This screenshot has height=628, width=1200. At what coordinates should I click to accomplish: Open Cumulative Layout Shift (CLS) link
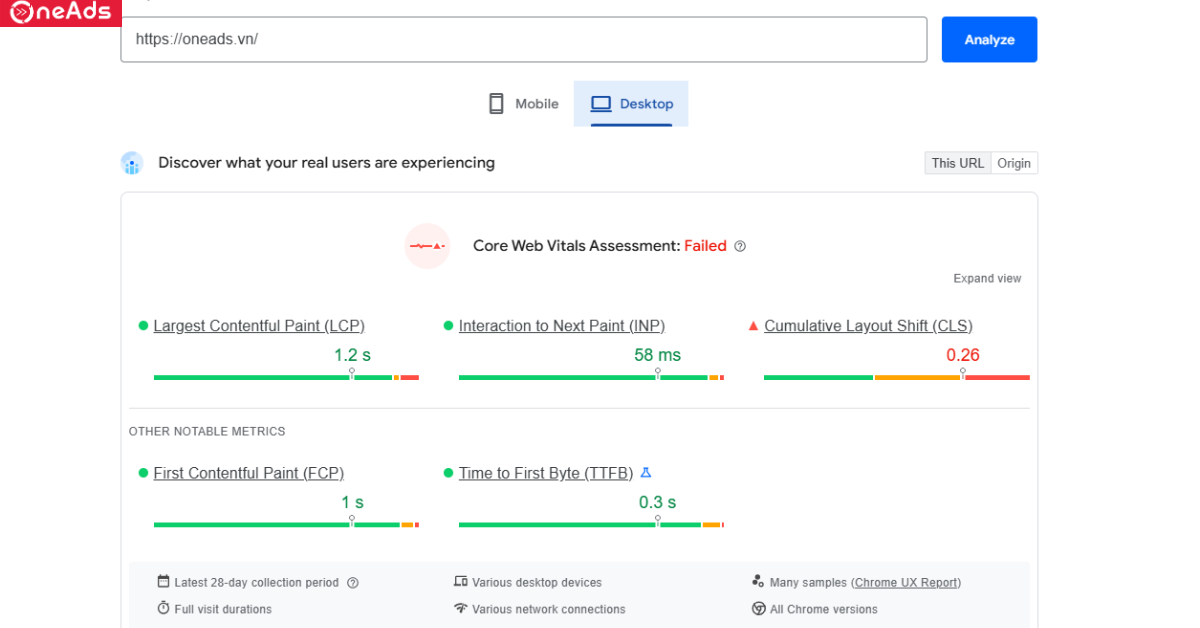[868, 326]
